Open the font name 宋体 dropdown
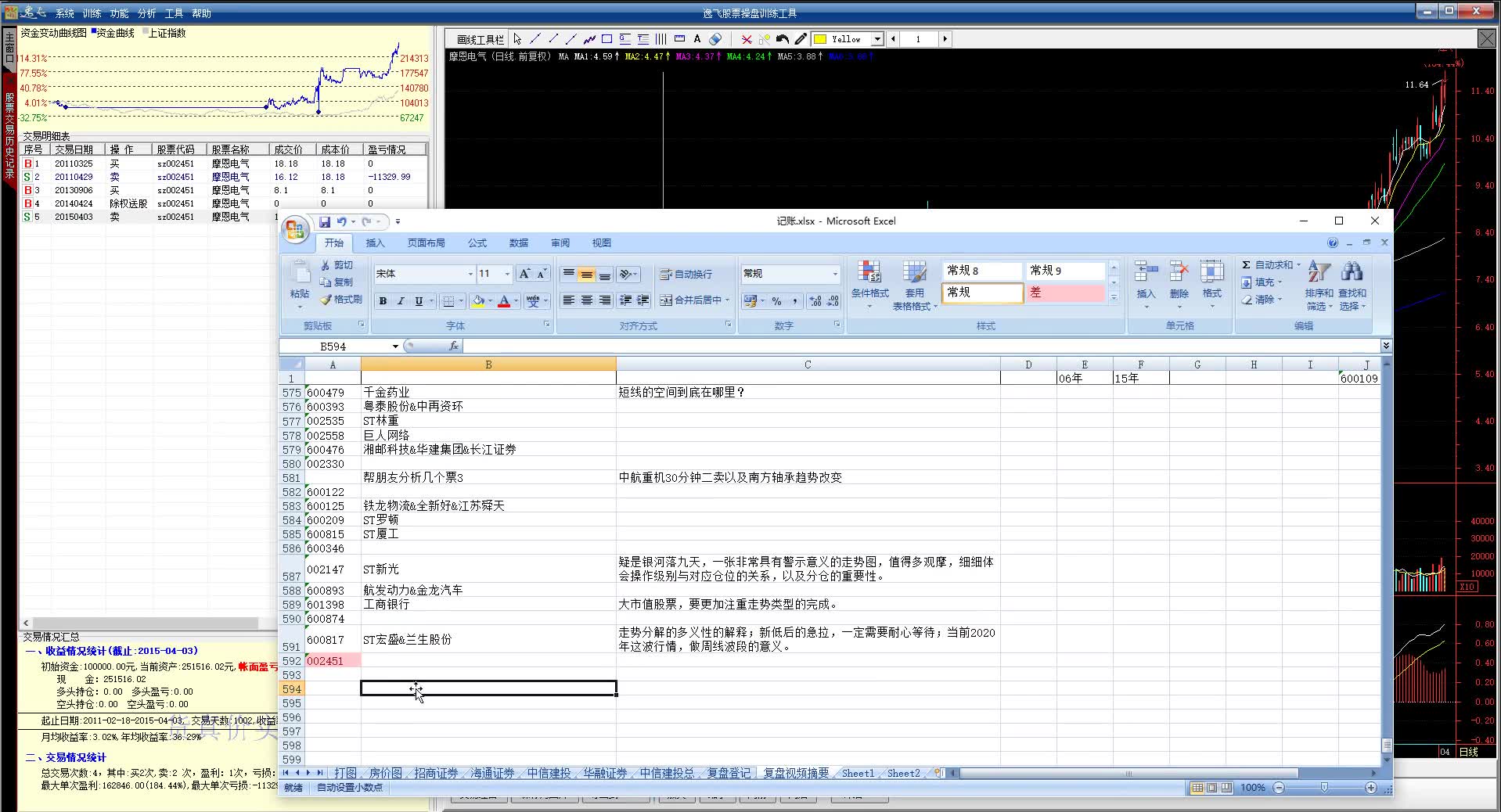Viewport: 1501px width, 812px height. (470, 274)
